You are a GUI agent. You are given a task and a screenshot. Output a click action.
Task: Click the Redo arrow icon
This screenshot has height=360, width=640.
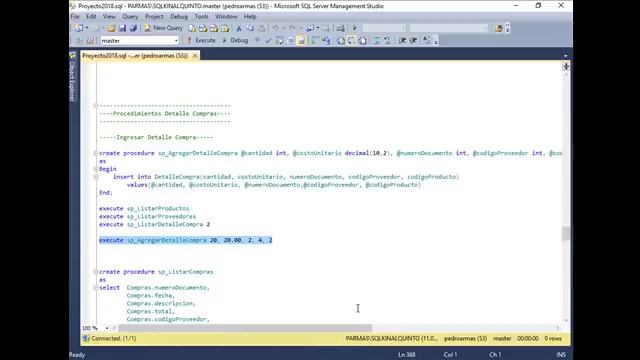292,28
